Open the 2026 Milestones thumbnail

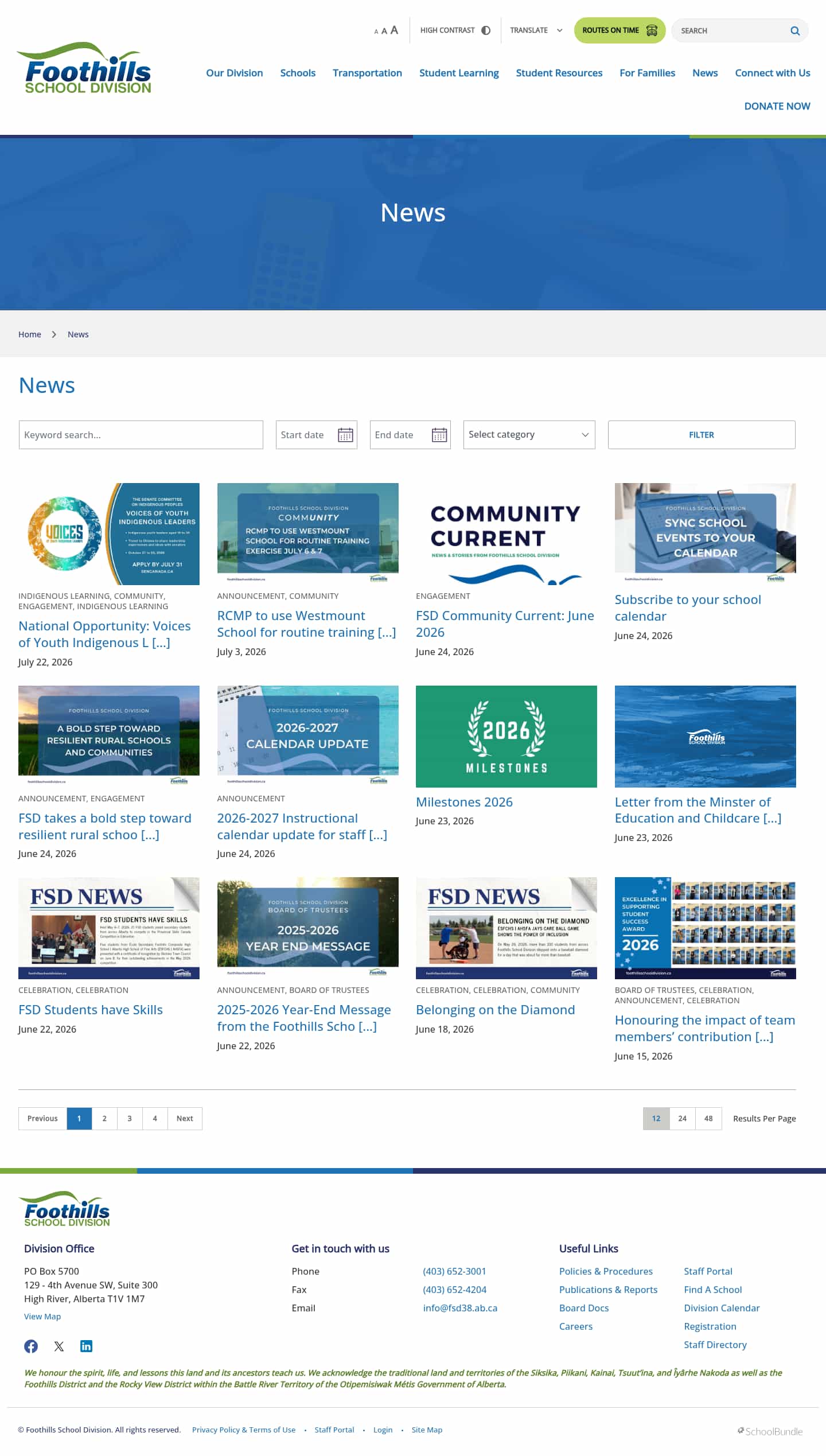506,736
